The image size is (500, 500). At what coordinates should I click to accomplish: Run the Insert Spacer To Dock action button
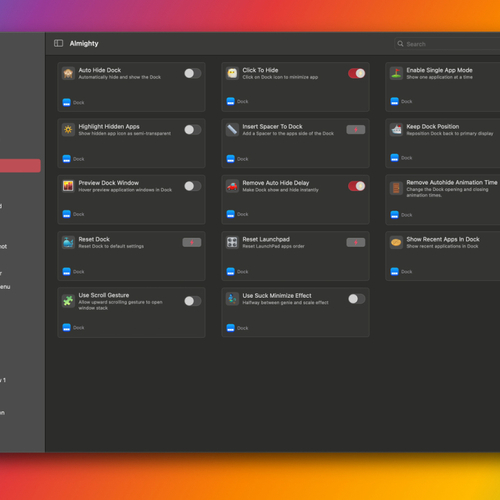point(356,130)
